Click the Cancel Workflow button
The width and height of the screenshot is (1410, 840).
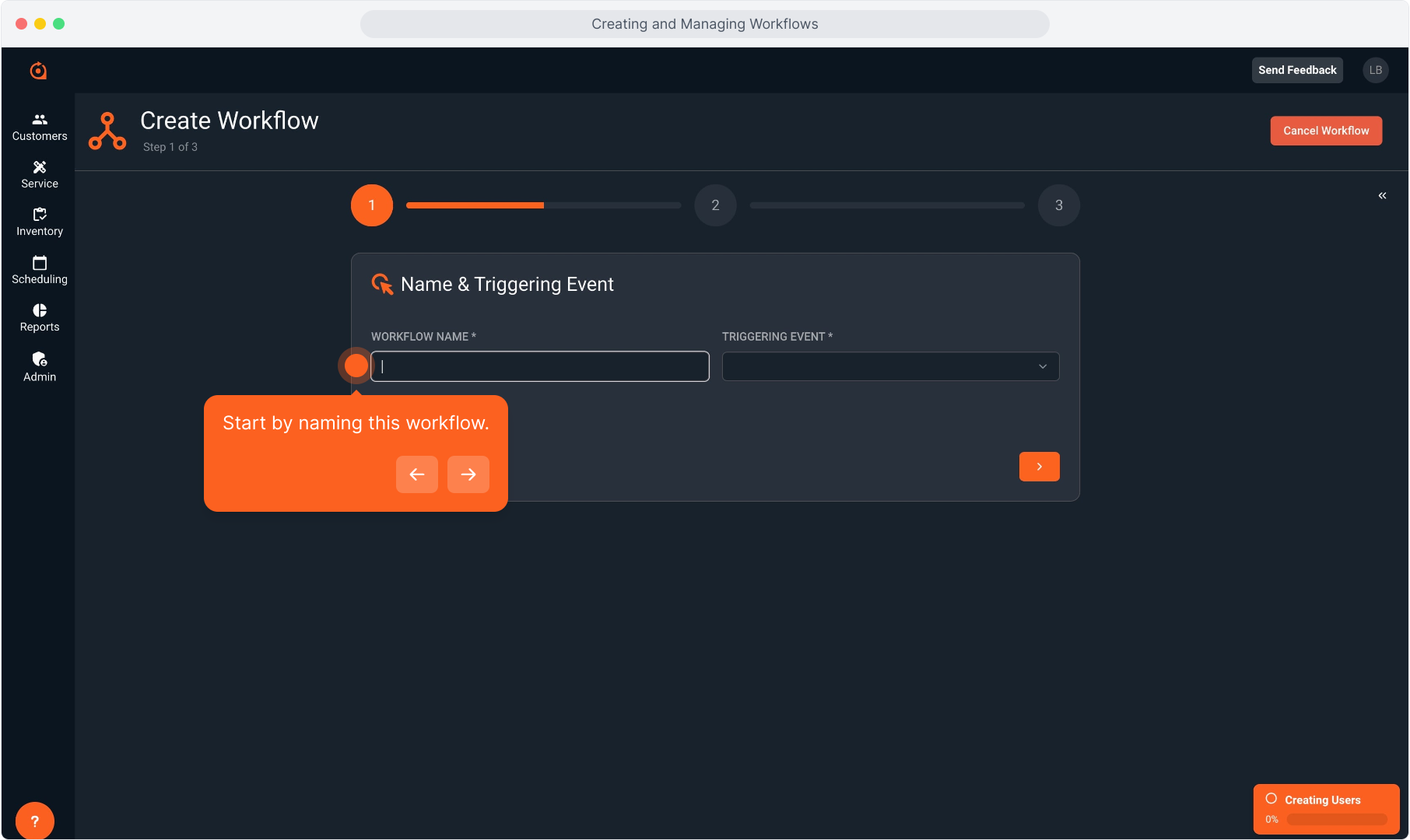point(1325,131)
